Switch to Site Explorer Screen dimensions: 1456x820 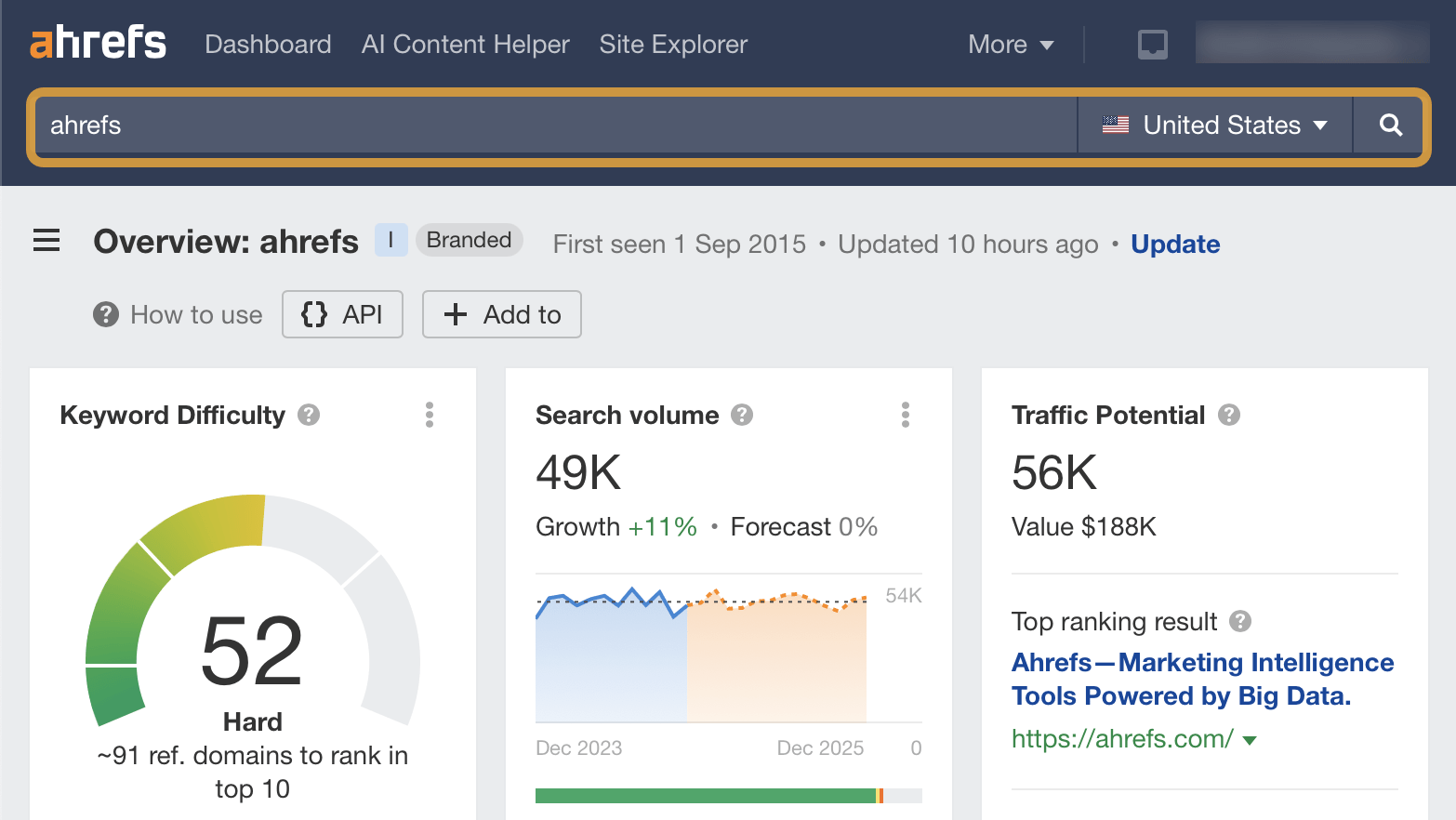pyautogui.click(x=672, y=44)
